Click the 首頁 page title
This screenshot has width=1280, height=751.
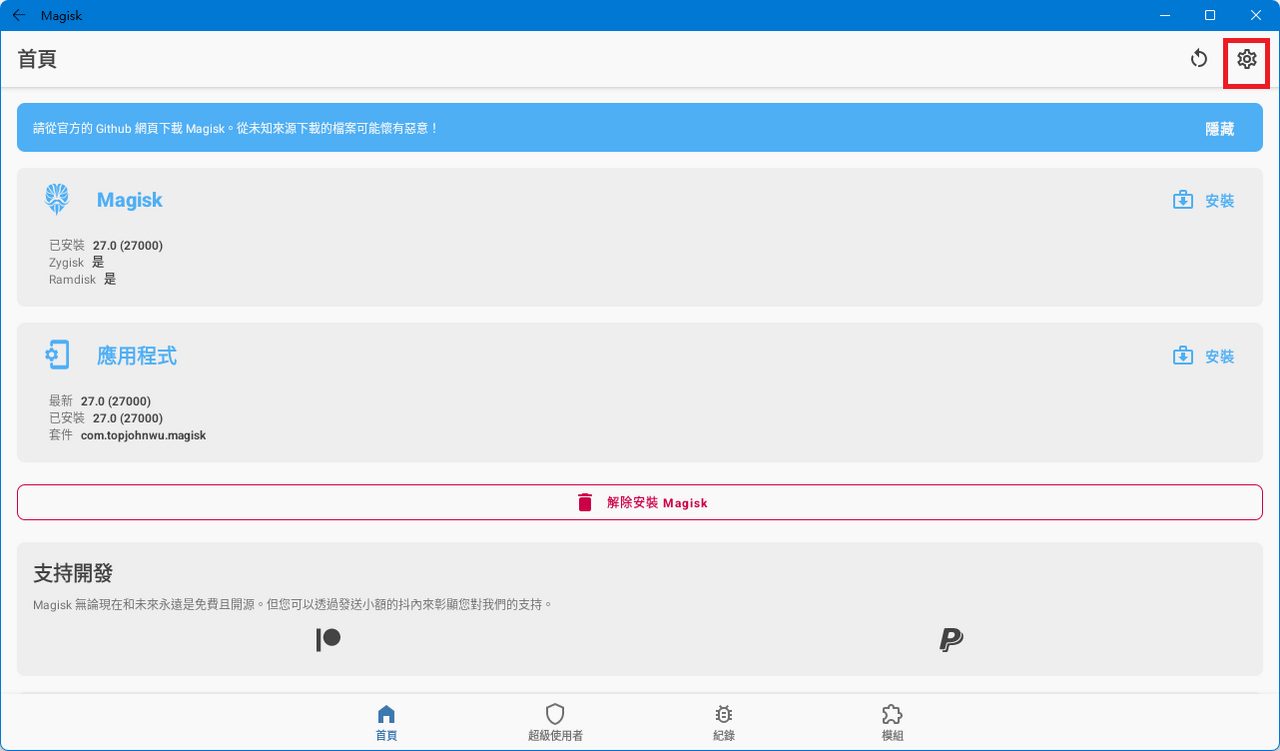pos(37,59)
